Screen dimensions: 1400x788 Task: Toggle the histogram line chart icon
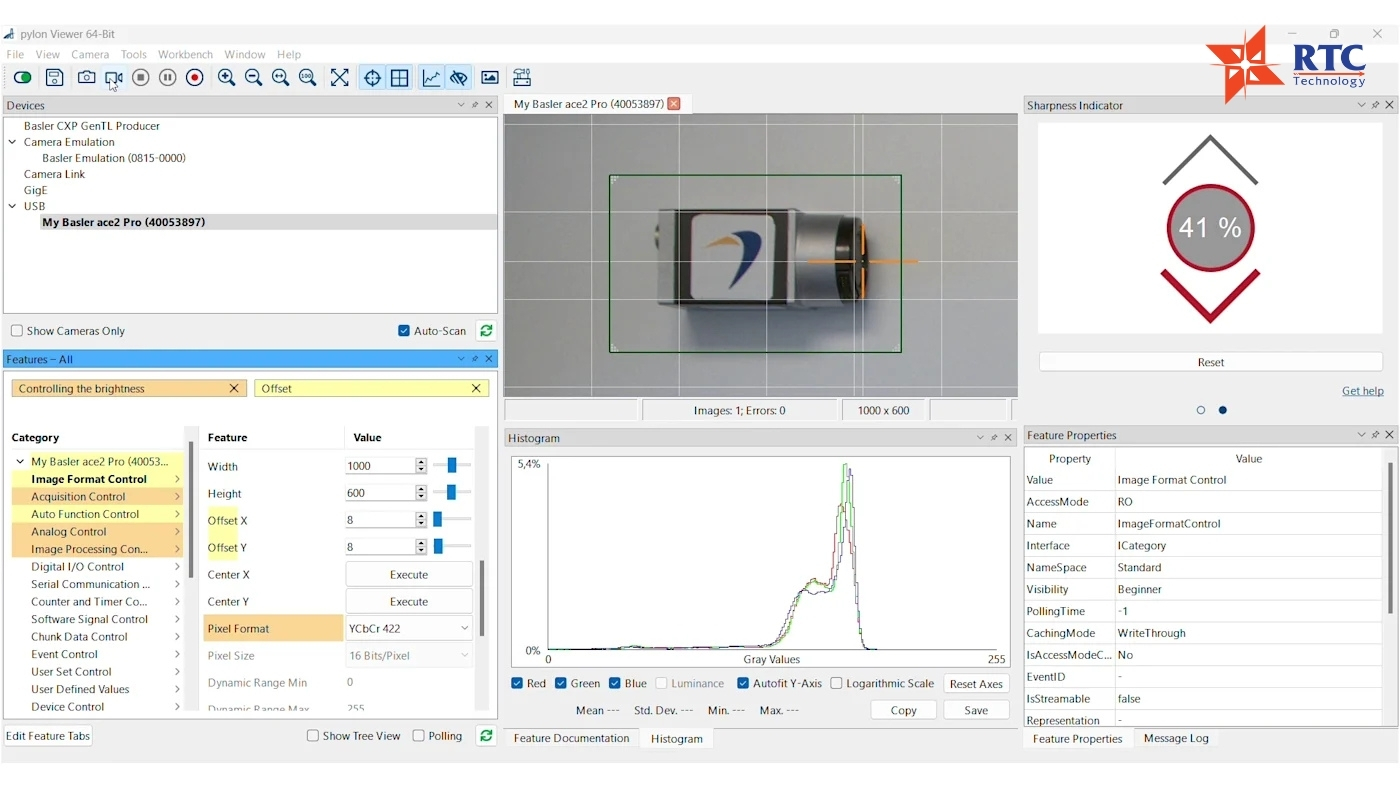(x=431, y=78)
